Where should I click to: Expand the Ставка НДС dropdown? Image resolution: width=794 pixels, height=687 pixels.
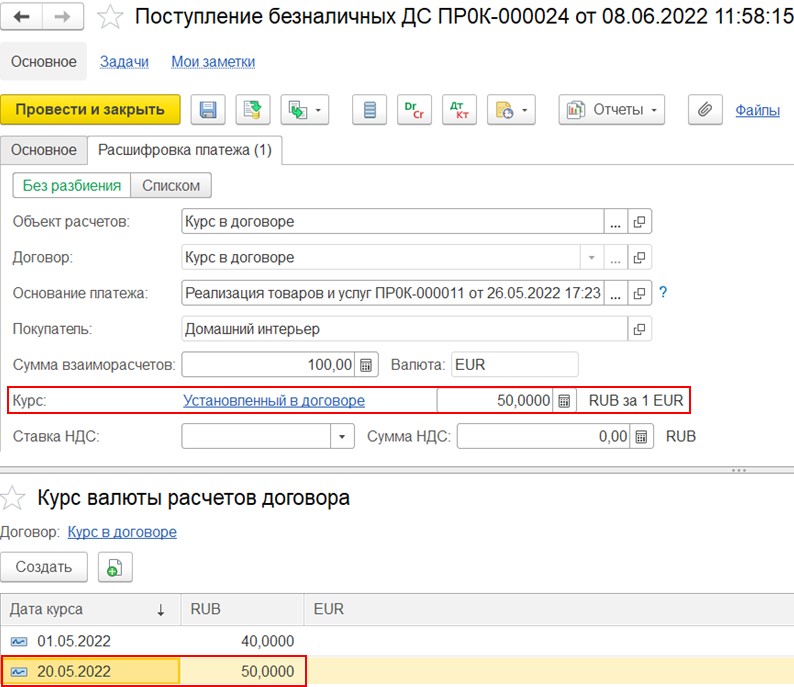(x=343, y=437)
